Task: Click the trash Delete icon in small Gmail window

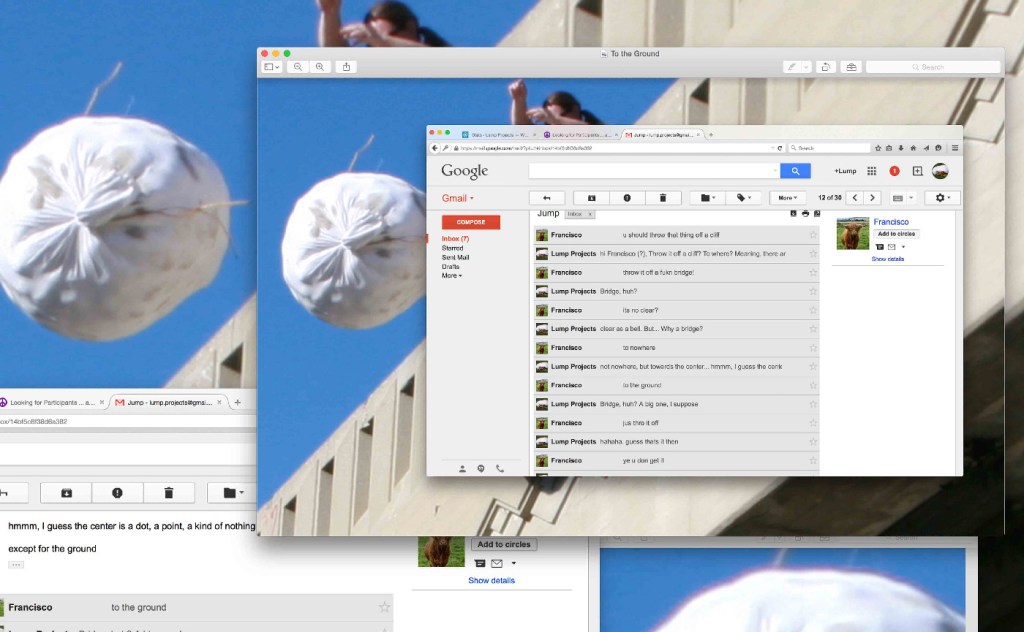Action: (x=662, y=198)
